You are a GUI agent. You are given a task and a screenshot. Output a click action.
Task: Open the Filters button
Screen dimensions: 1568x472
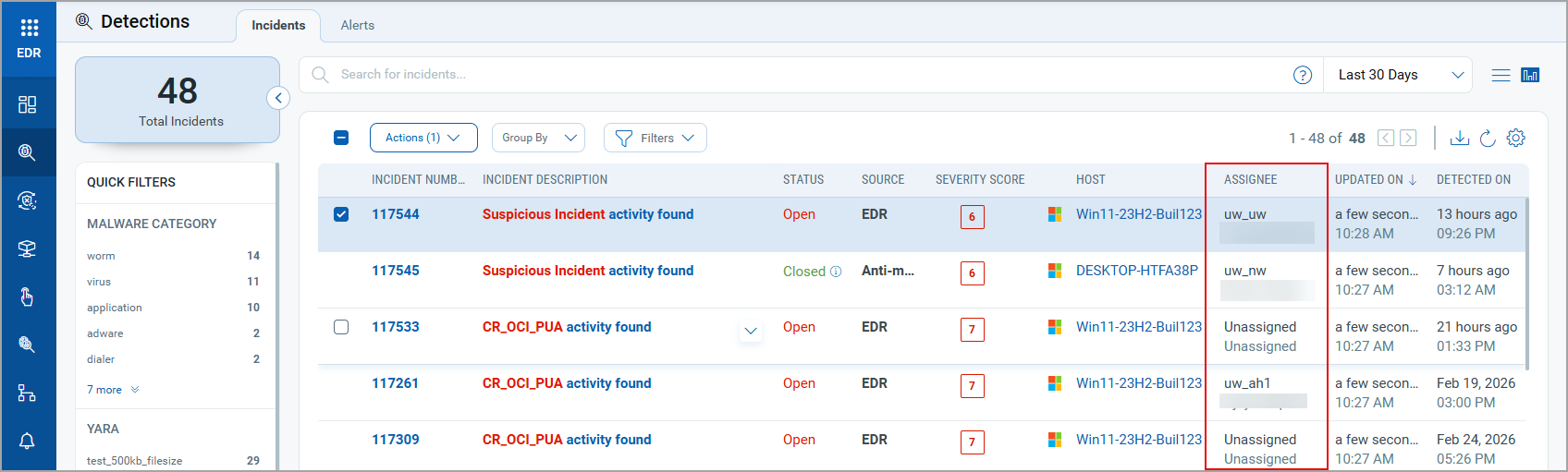click(x=655, y=138)
